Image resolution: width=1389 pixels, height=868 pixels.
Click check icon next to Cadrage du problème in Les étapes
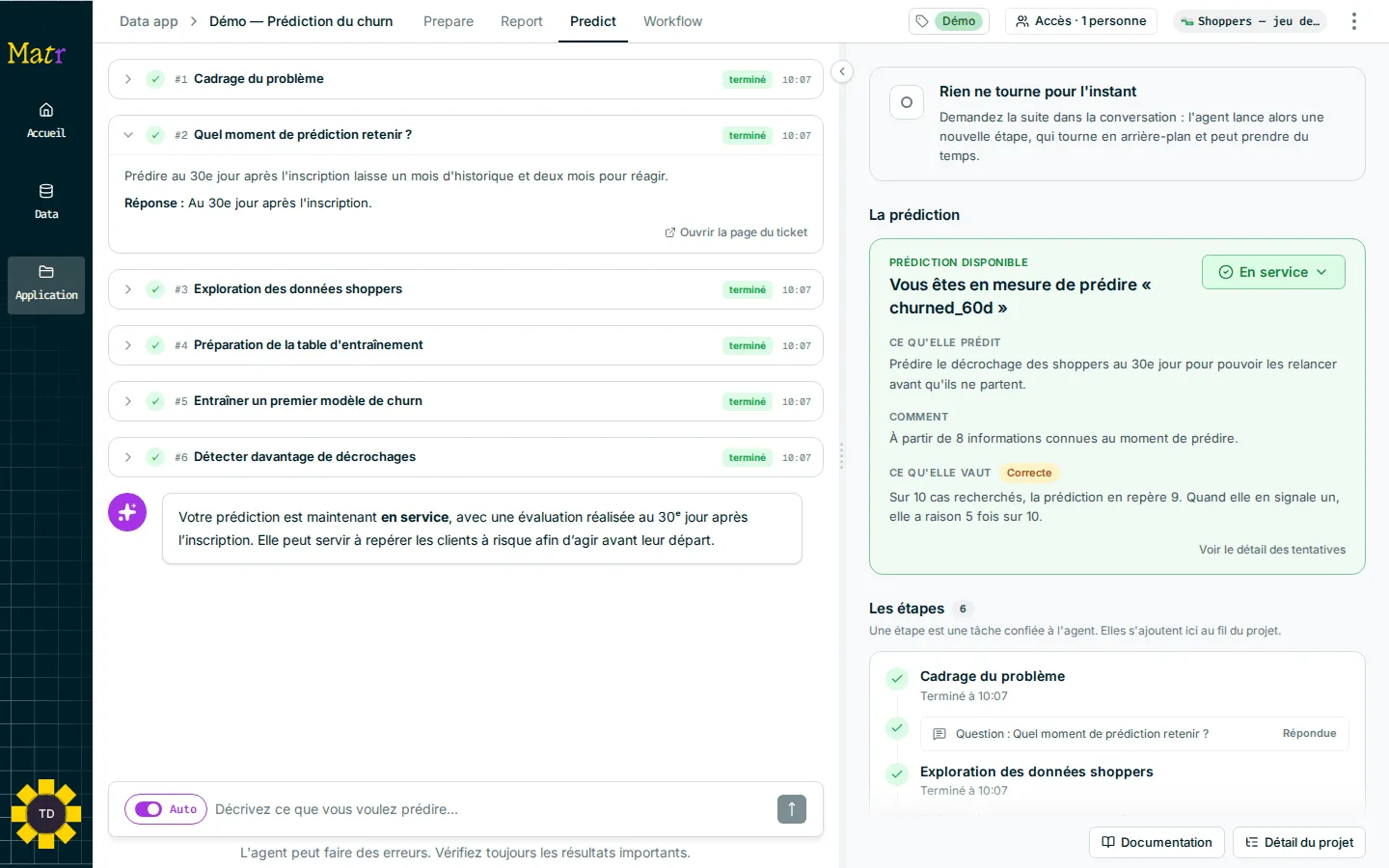click(x=897, y=678)
